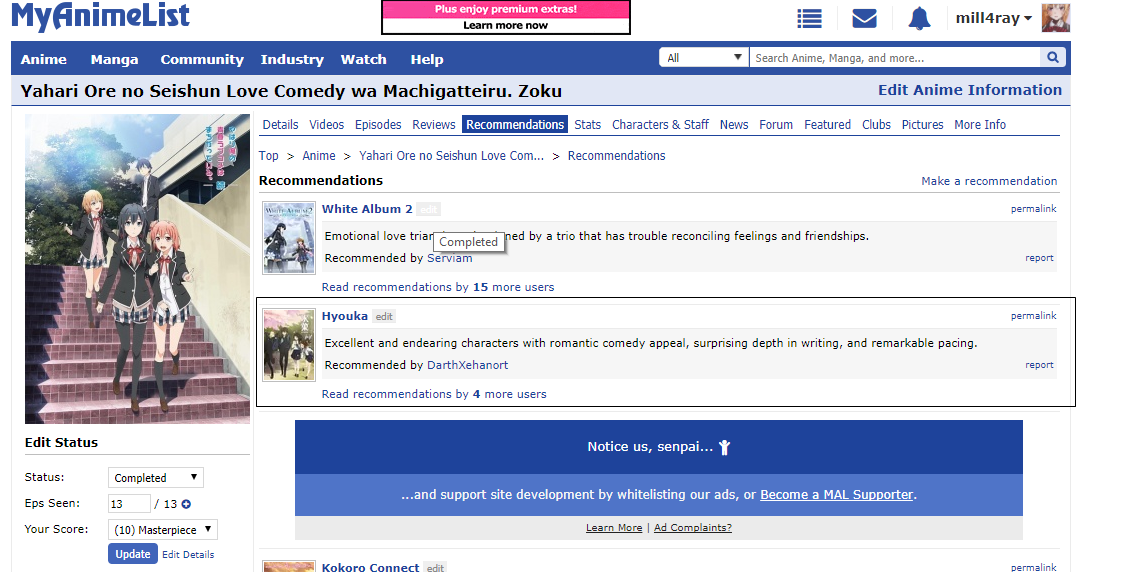This screenshot has width=1134, height=572.
Task: Open the Kokoro Connect title link
Action: point(370,567)
